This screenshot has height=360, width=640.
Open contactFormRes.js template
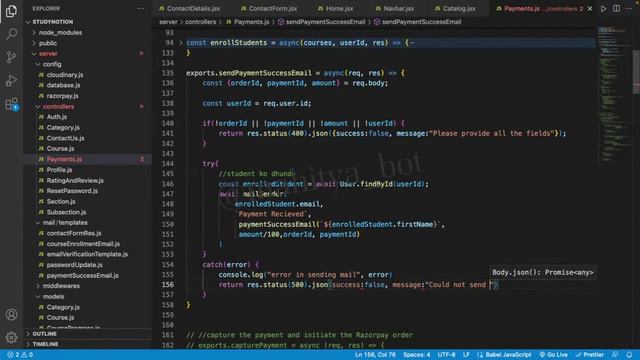88,233
